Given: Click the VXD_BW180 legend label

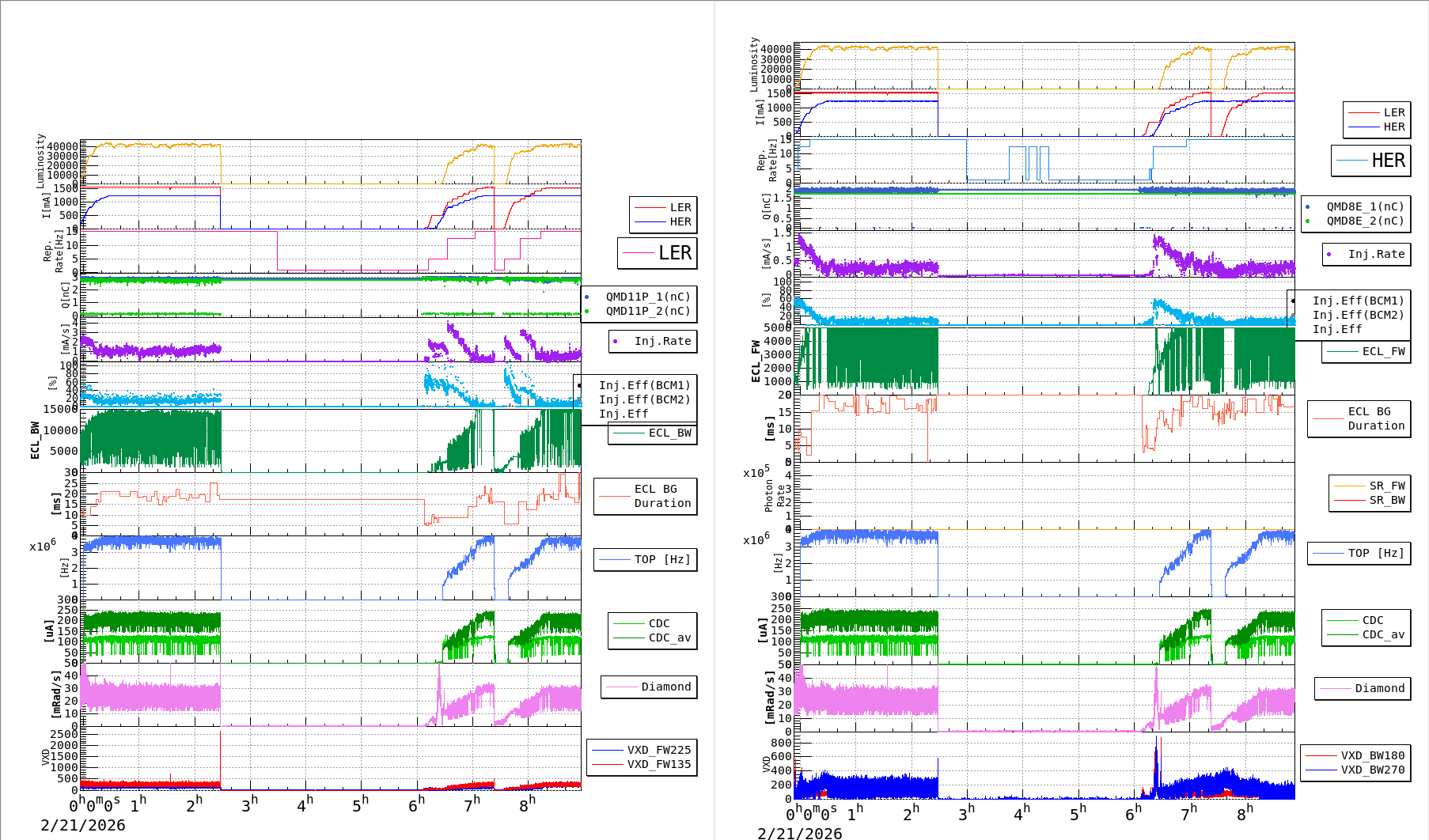Looking at the screenshot, I should tap(1372, 755).
